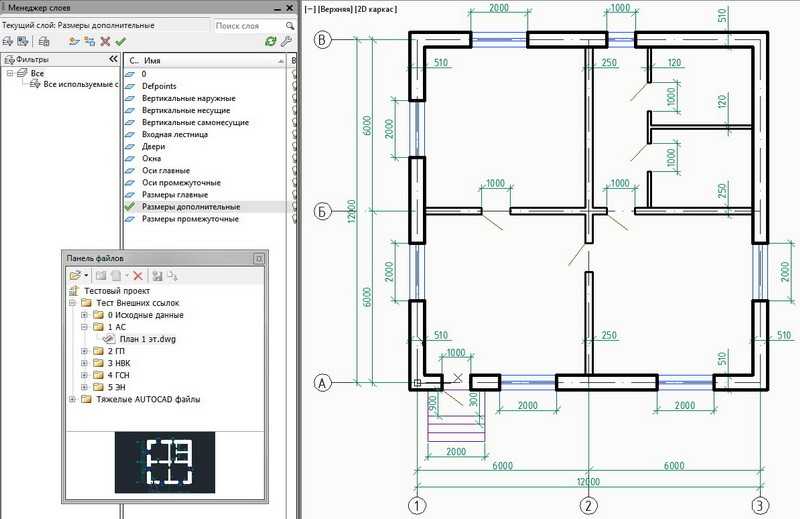Open the [2D каркас] visual style menu

pyautogui.click(x=375, y=9)
